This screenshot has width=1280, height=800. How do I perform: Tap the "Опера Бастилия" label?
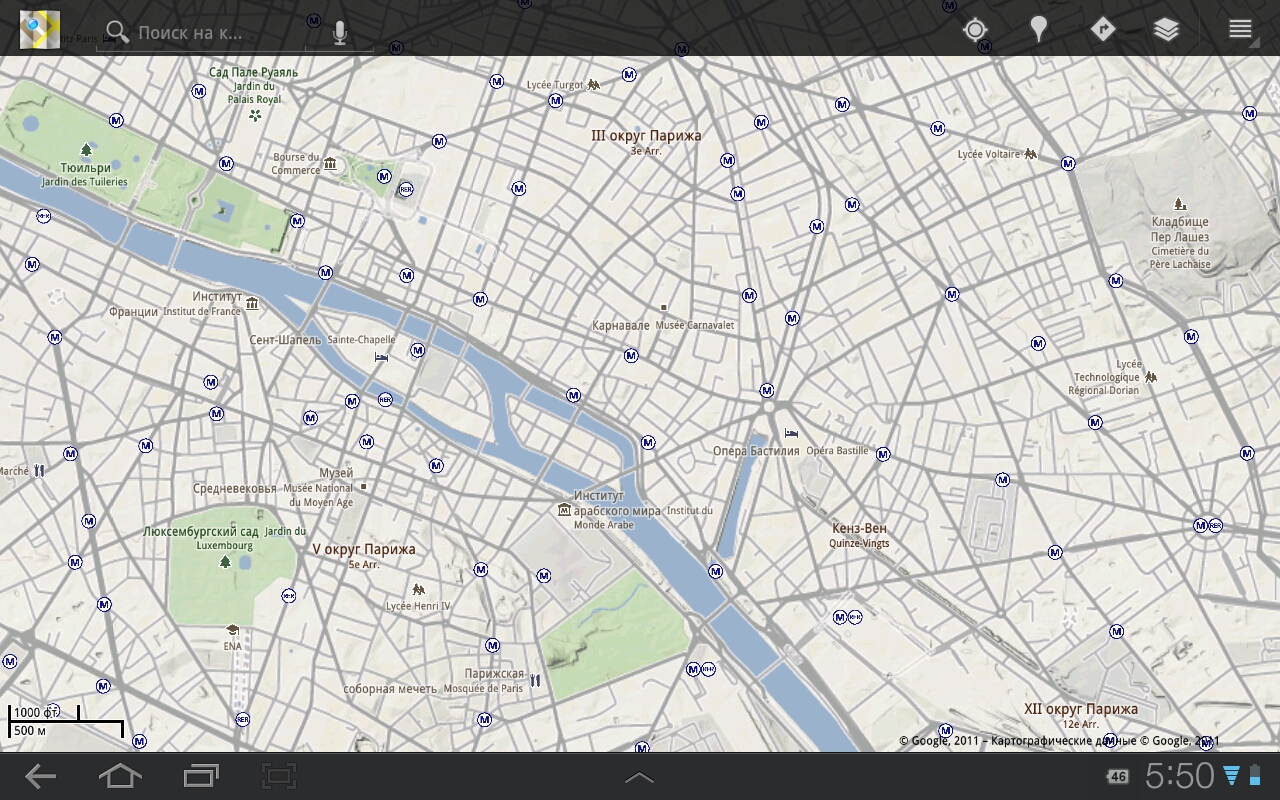756,451
